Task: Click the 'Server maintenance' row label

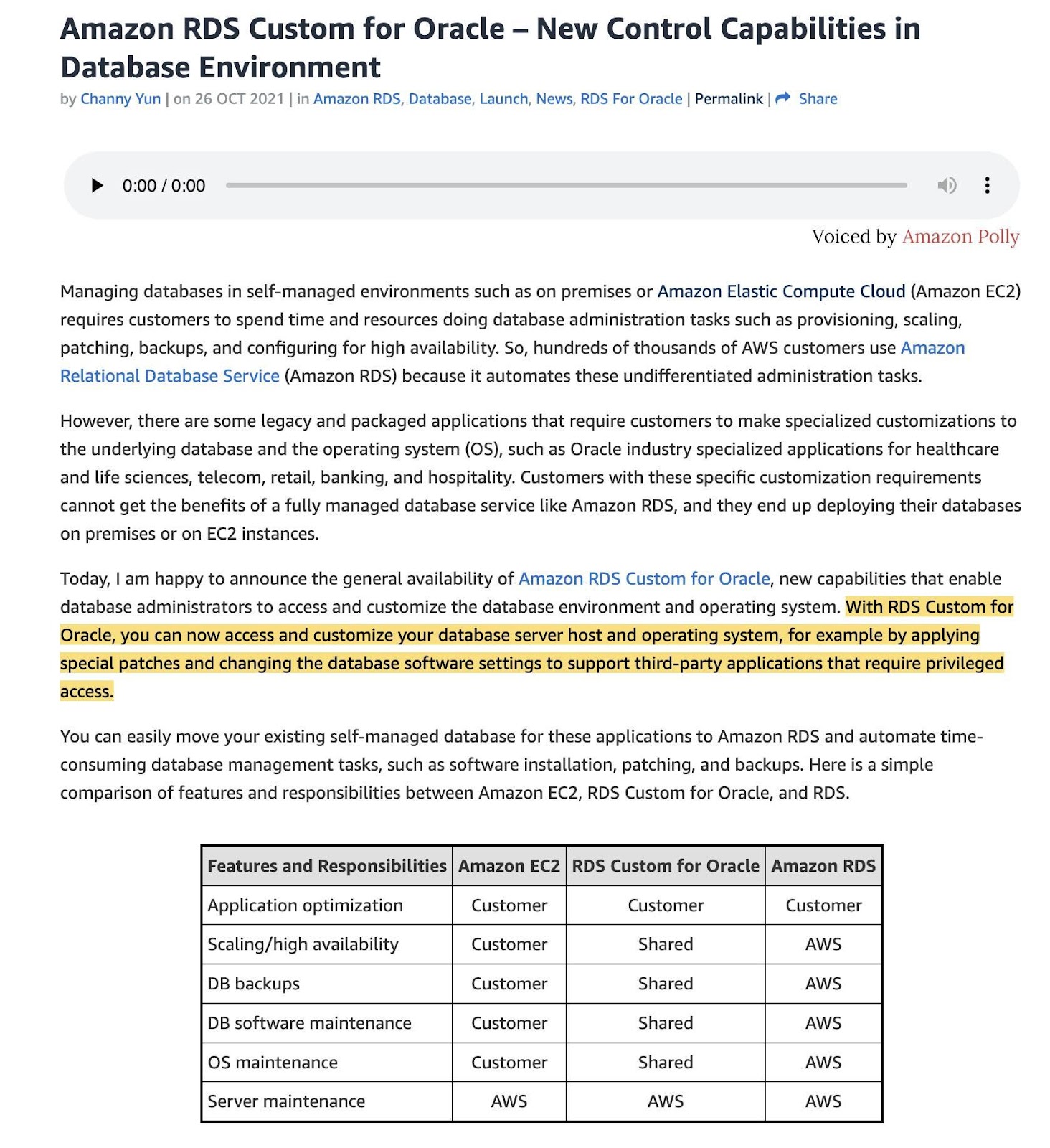Action: coord(286,1101)
